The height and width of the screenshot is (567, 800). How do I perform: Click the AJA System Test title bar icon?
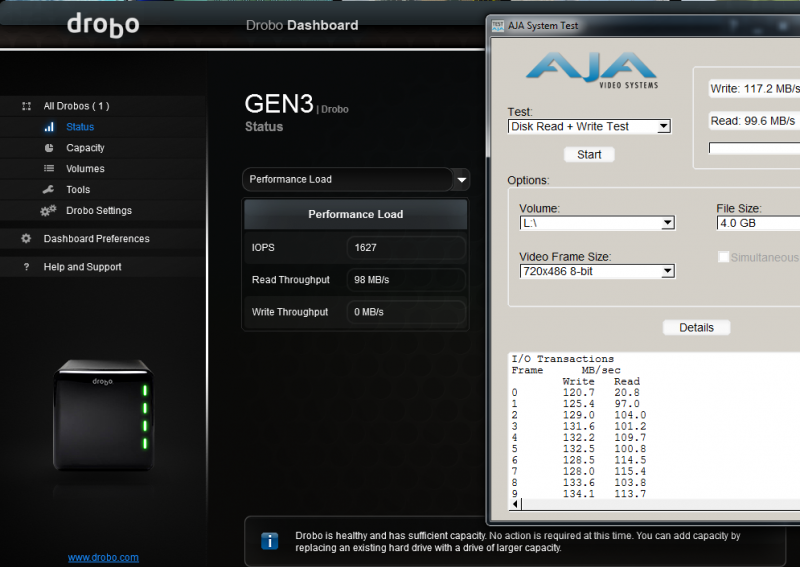pyautogui.click(x=497, y=26)
